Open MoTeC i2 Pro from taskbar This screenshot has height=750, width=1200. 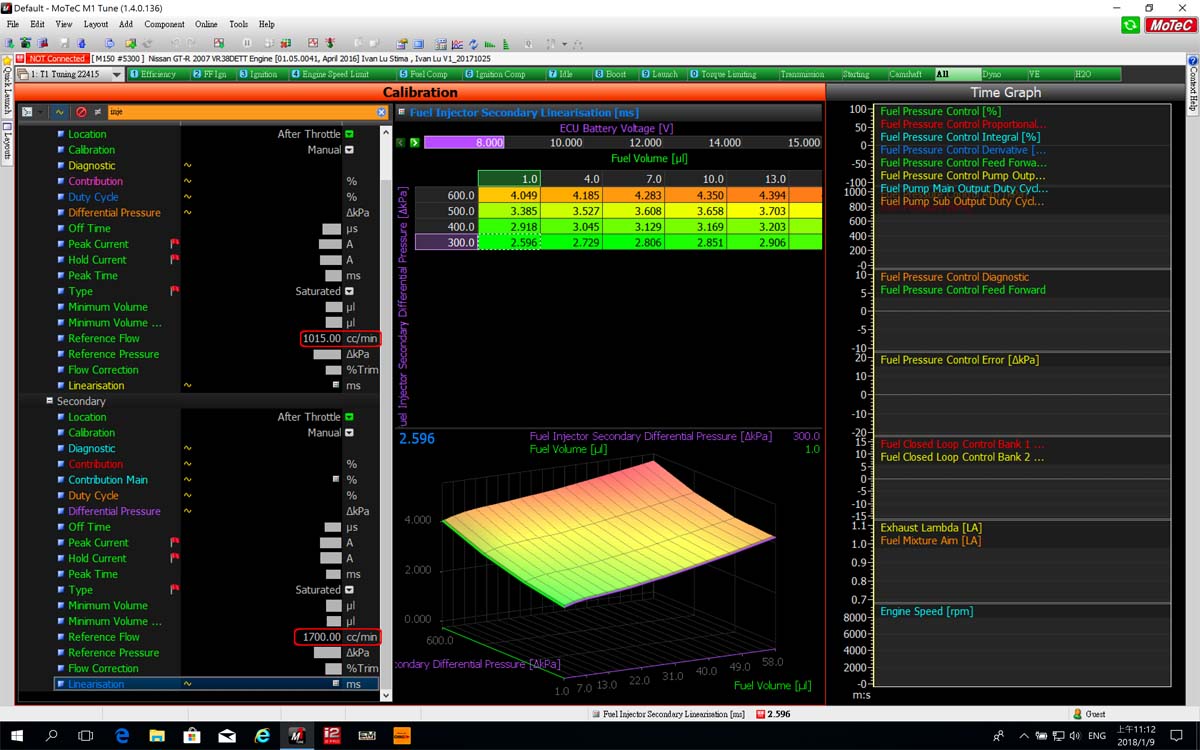[x=332, y=735]
